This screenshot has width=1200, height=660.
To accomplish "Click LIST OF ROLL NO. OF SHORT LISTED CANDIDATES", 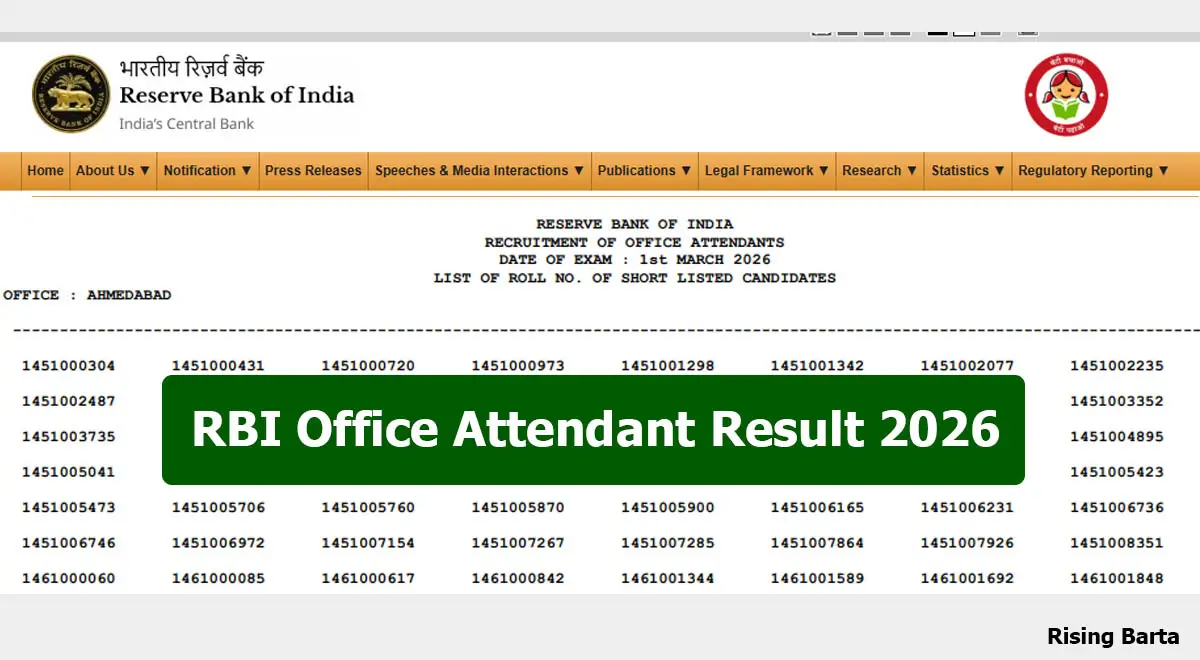I will (634, 278).
